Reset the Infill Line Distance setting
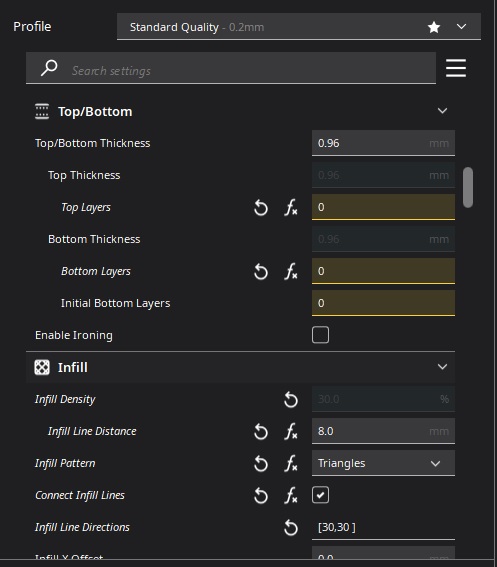This screenshot has height=567, width=497. pyautogui.click(x=260, y=431)
